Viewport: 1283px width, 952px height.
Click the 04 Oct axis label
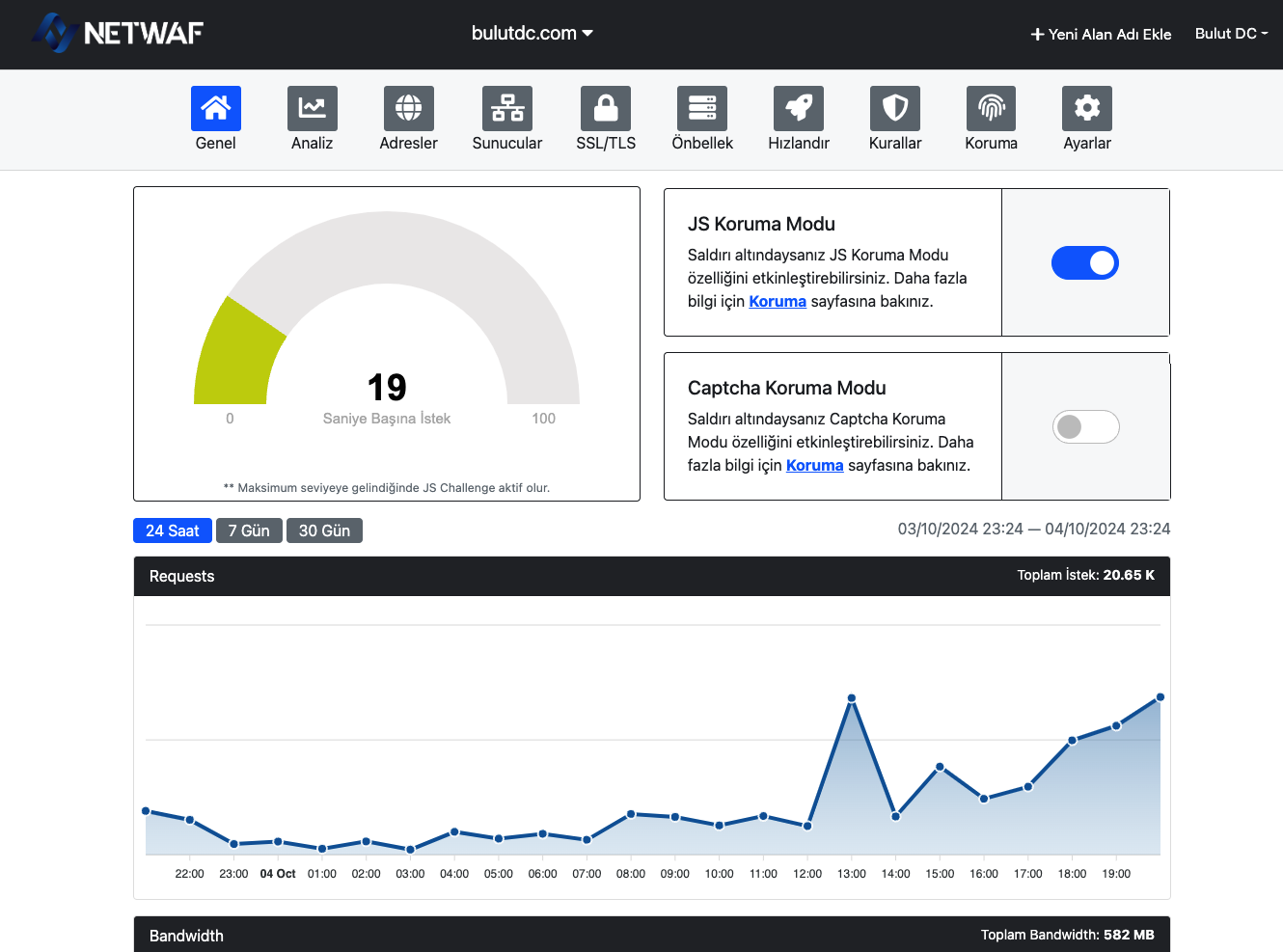278,874
